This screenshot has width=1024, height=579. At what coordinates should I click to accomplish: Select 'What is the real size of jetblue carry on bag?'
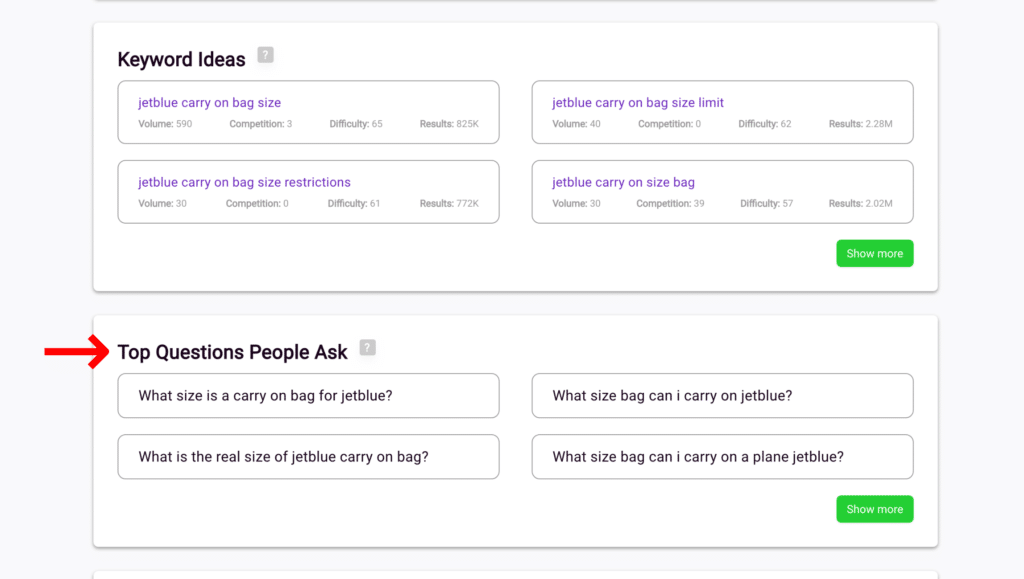coord(308,457)
